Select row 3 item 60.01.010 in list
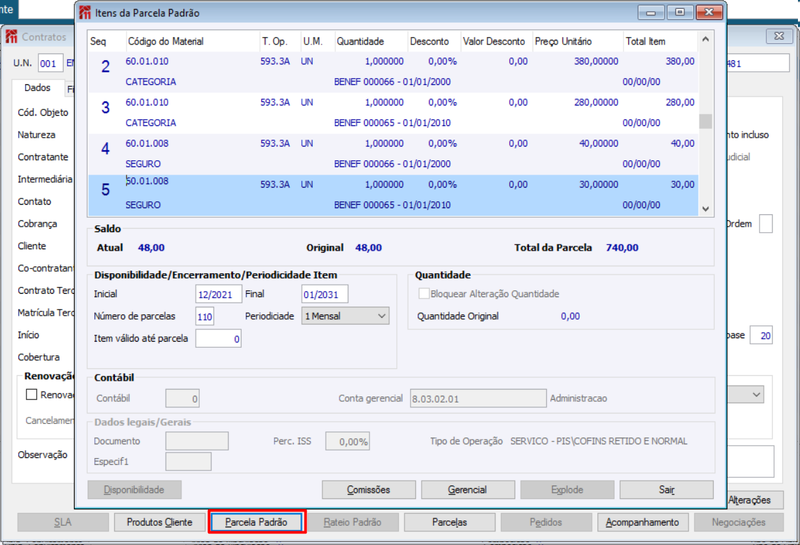The image size is (800, 545). pos(393,113)
